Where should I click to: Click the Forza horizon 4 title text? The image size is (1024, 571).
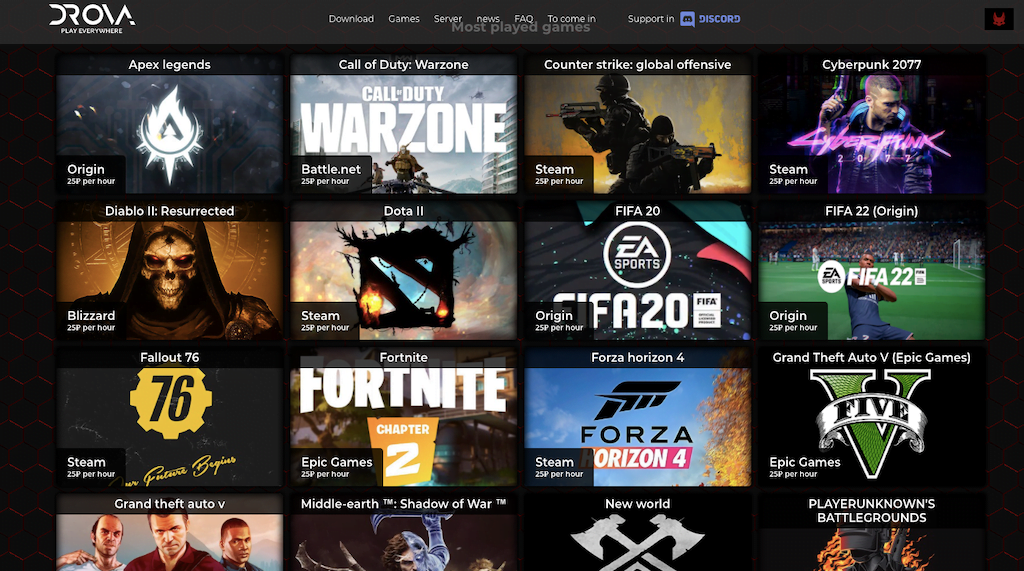[637, 357]
